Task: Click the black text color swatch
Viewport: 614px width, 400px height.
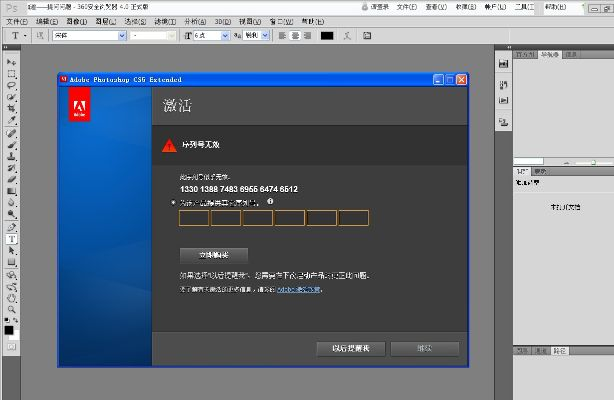Action: (326, 35)
